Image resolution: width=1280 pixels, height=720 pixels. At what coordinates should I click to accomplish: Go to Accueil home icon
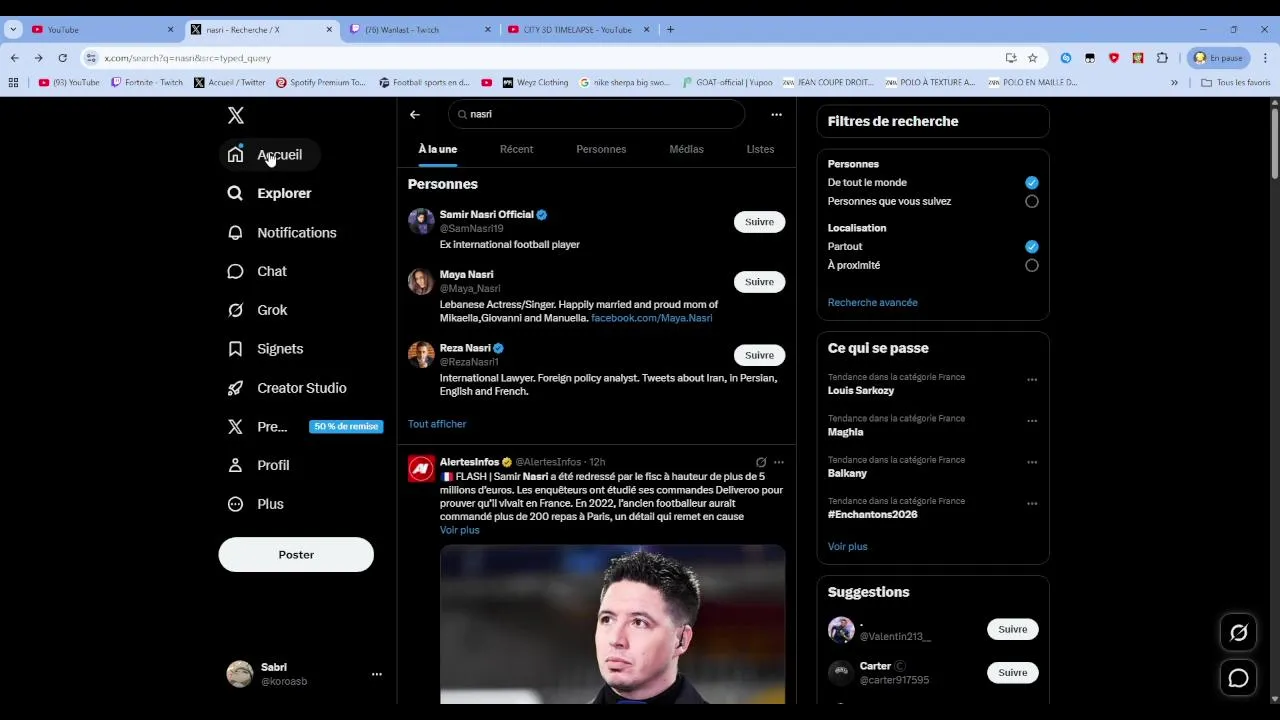(235, 155)
